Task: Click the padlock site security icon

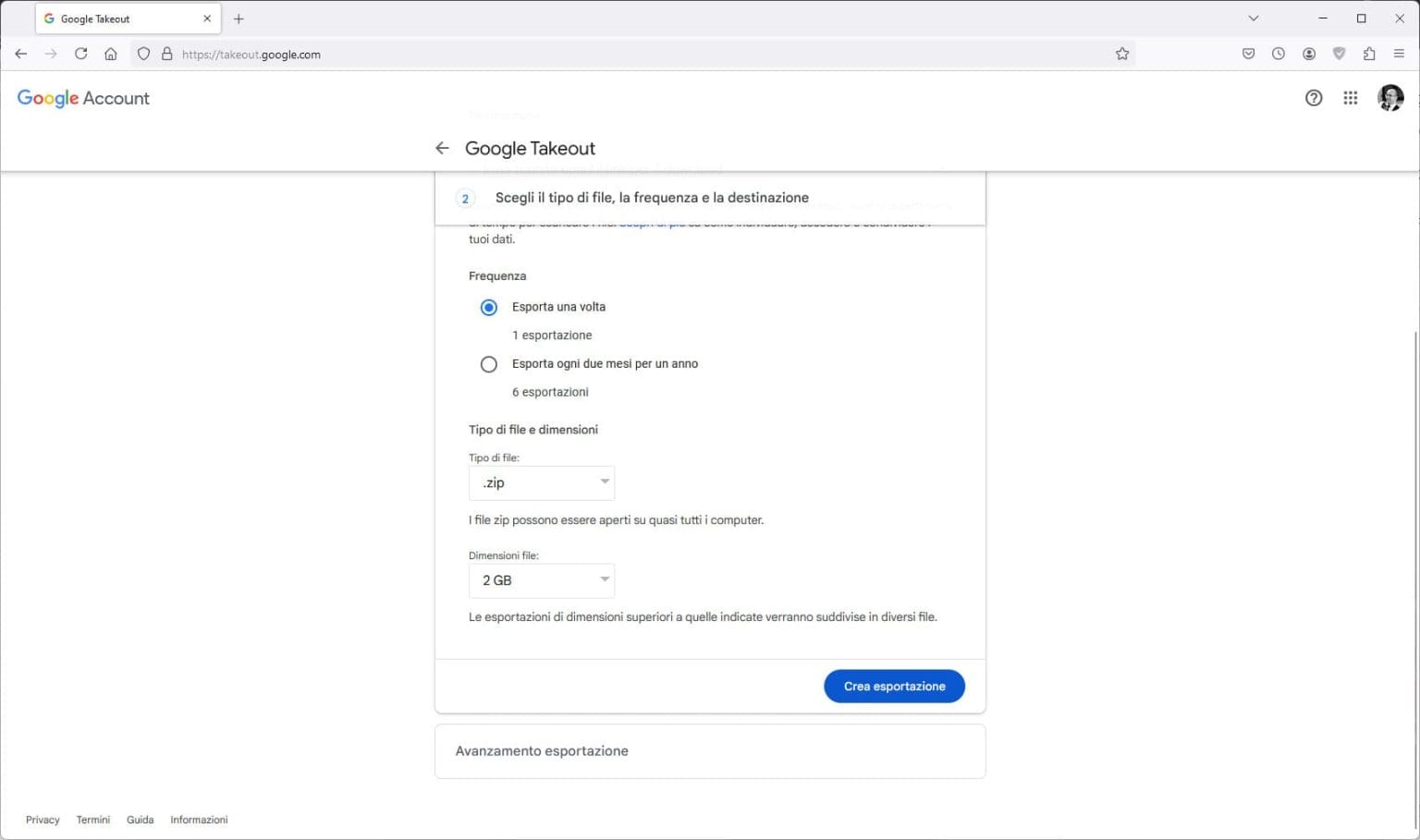Action: point(167,54)
